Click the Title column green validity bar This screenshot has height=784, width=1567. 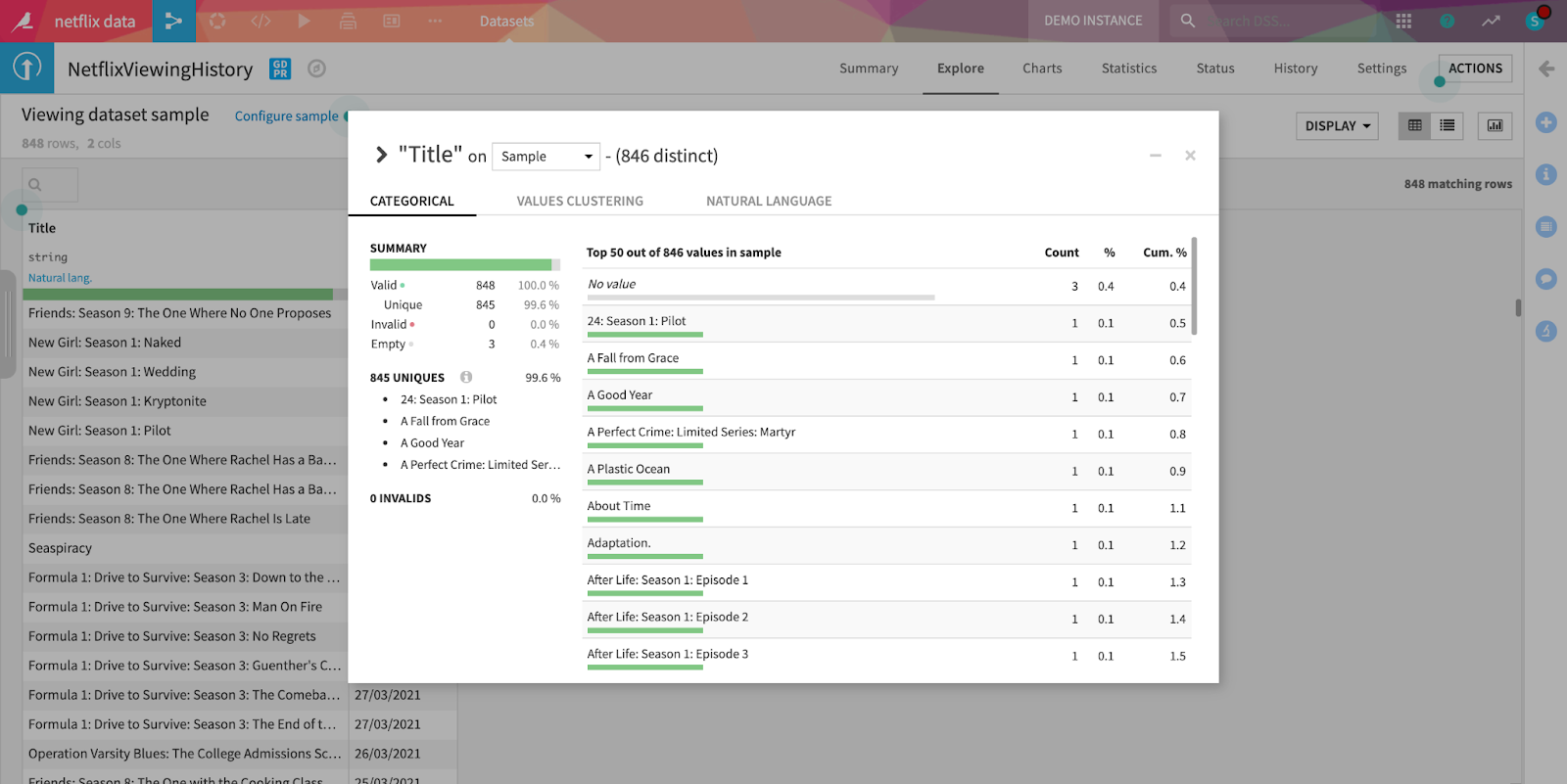pyautogui.click(x=185, y=295)
